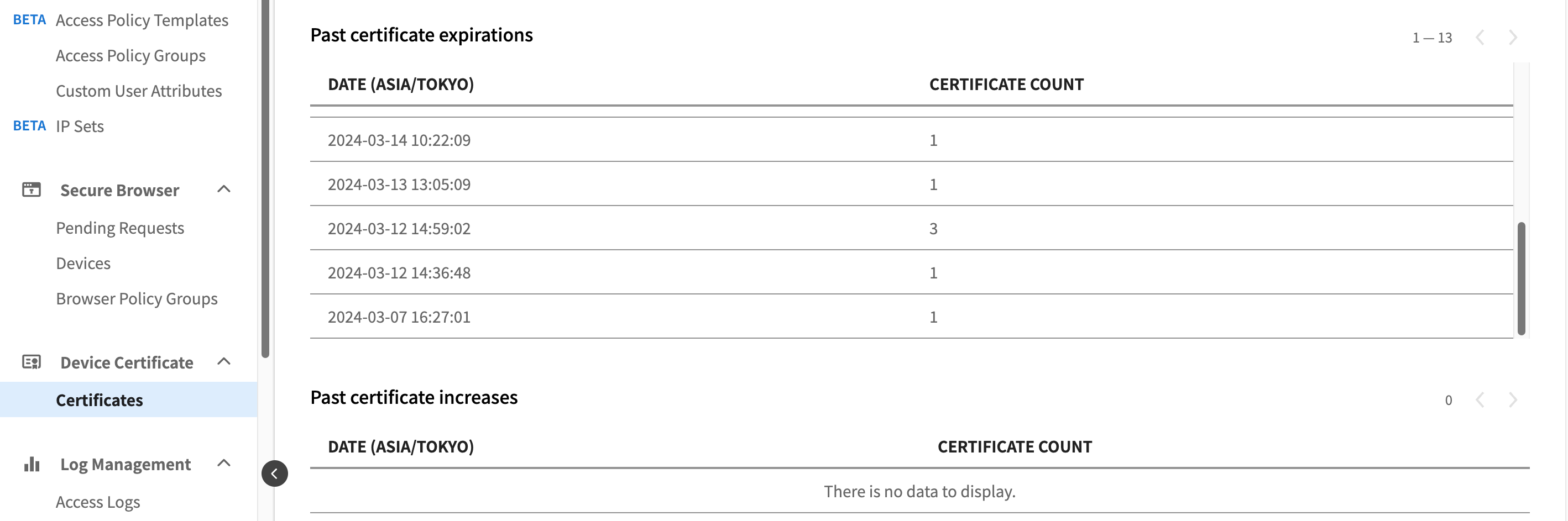This screenshot has height=521, width=1568.
Task: Collapse the Device Certificate section
Action: click(x=224, y=362)
